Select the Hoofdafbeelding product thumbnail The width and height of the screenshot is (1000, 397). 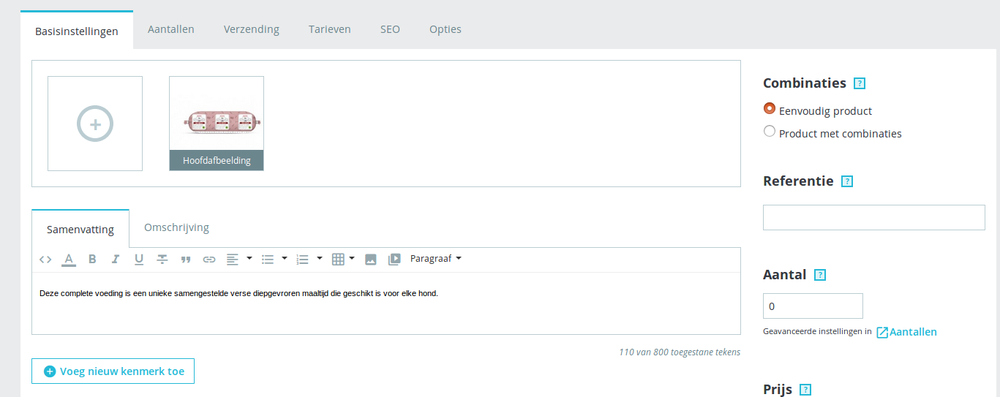216,123
